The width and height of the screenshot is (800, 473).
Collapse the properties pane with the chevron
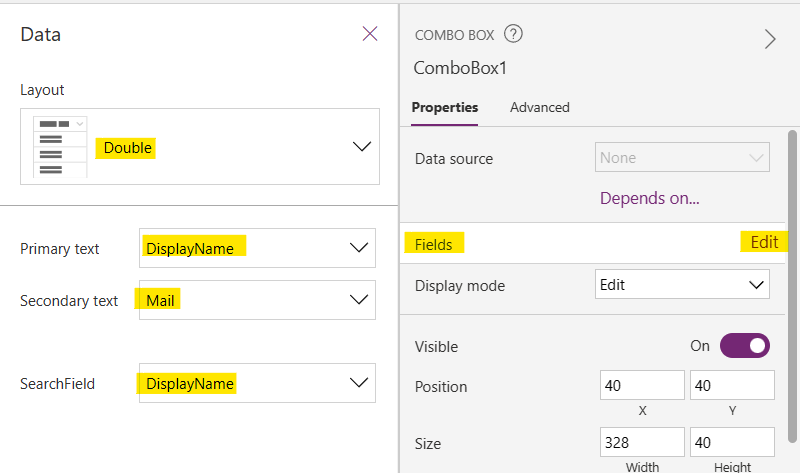770,39
